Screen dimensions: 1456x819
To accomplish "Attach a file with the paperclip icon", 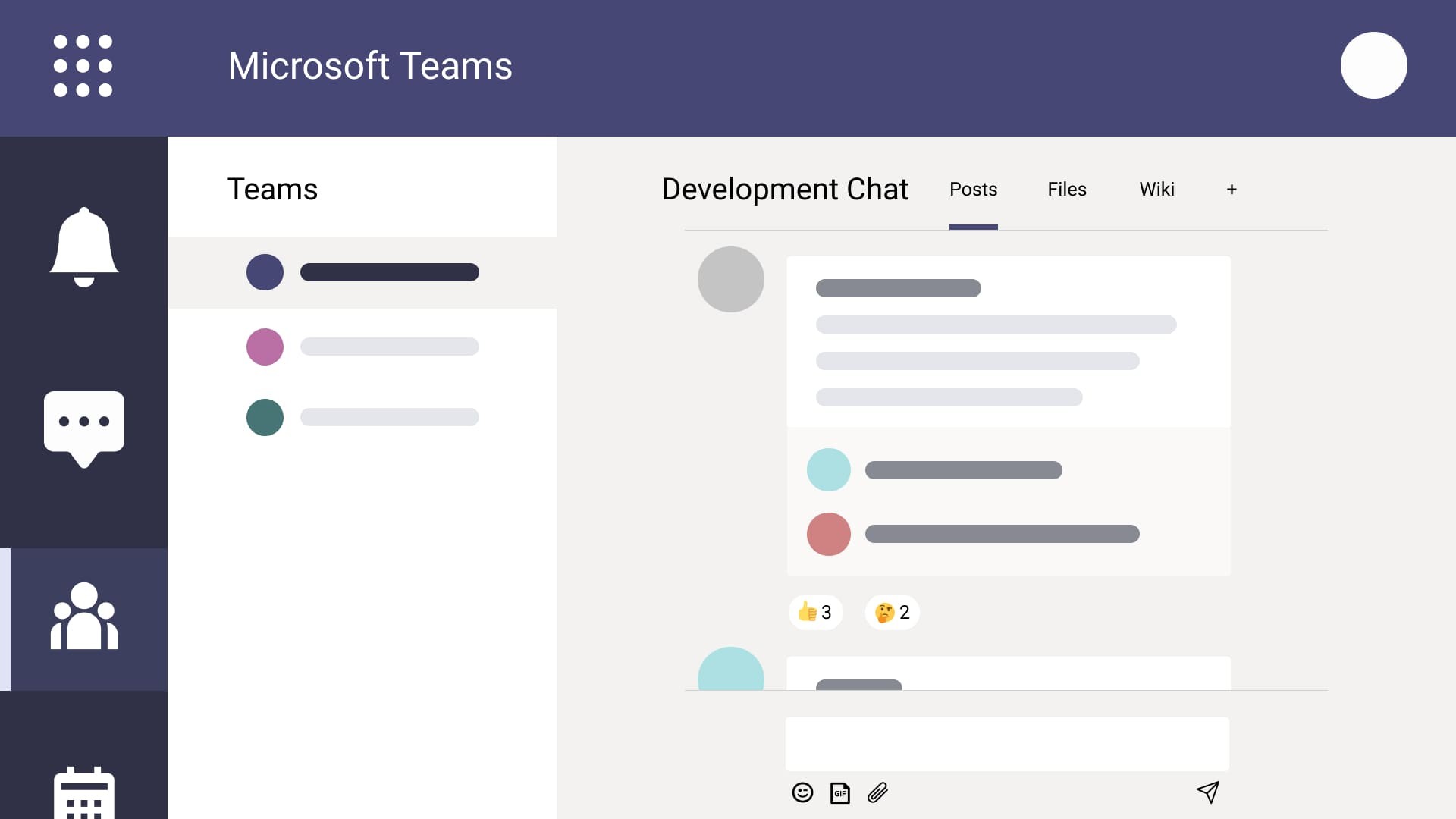I will (x=877, y=792).
